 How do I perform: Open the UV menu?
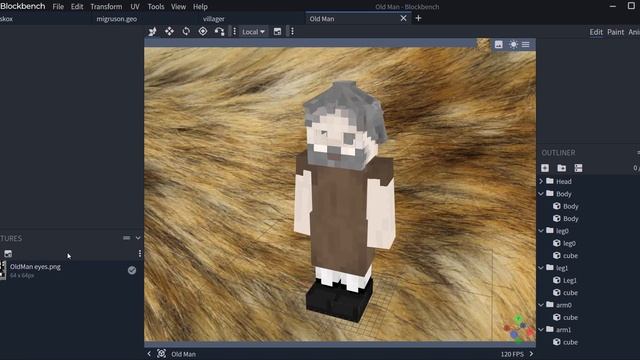135,7
